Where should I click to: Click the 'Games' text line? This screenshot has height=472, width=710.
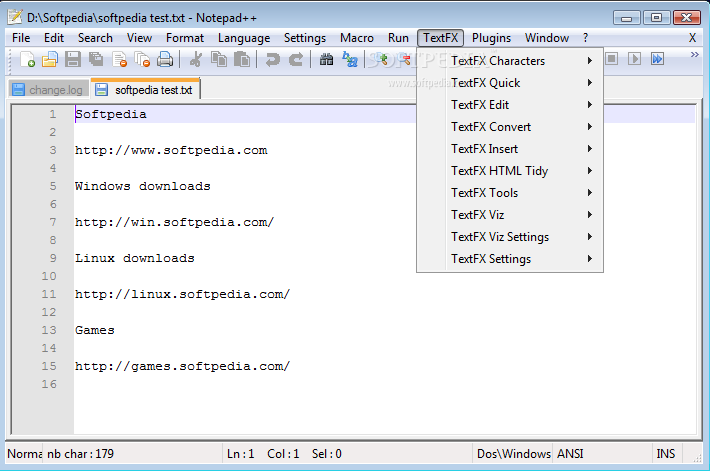95,330
